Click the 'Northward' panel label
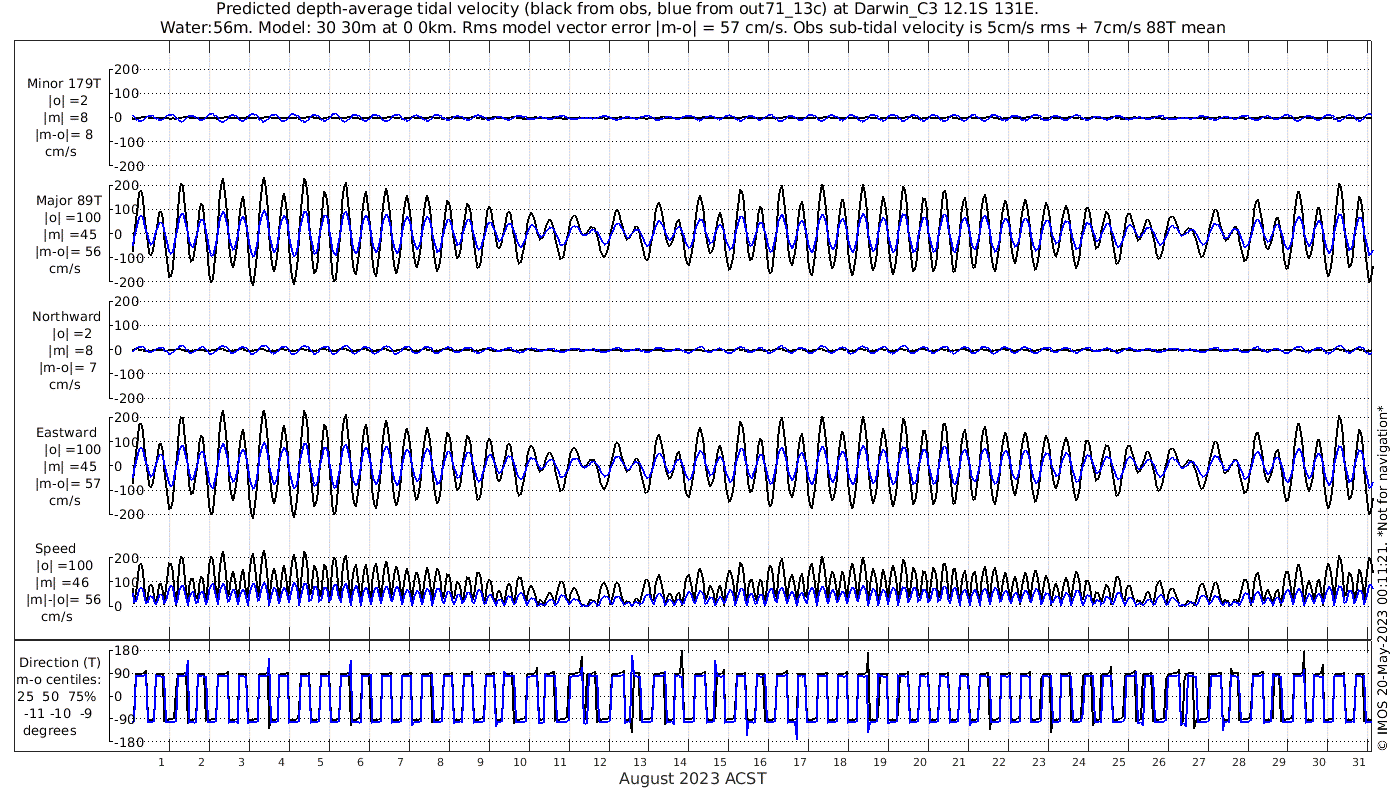 [x=66, y=317]
